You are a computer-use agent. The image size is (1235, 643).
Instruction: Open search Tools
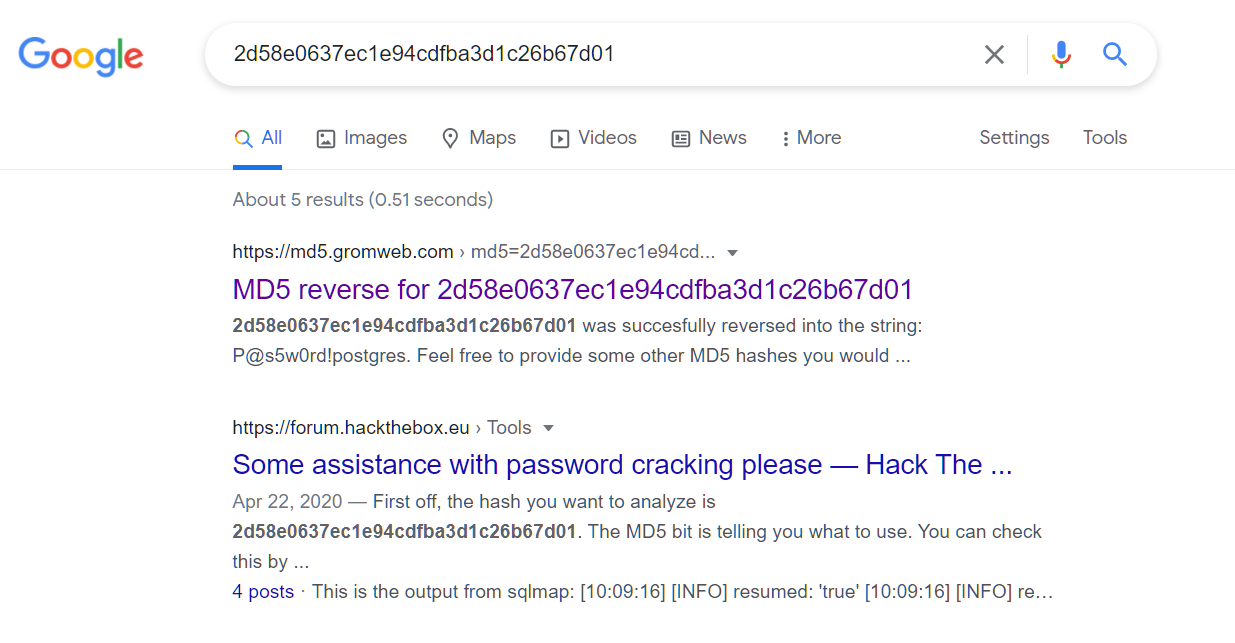coord(1104,138)
